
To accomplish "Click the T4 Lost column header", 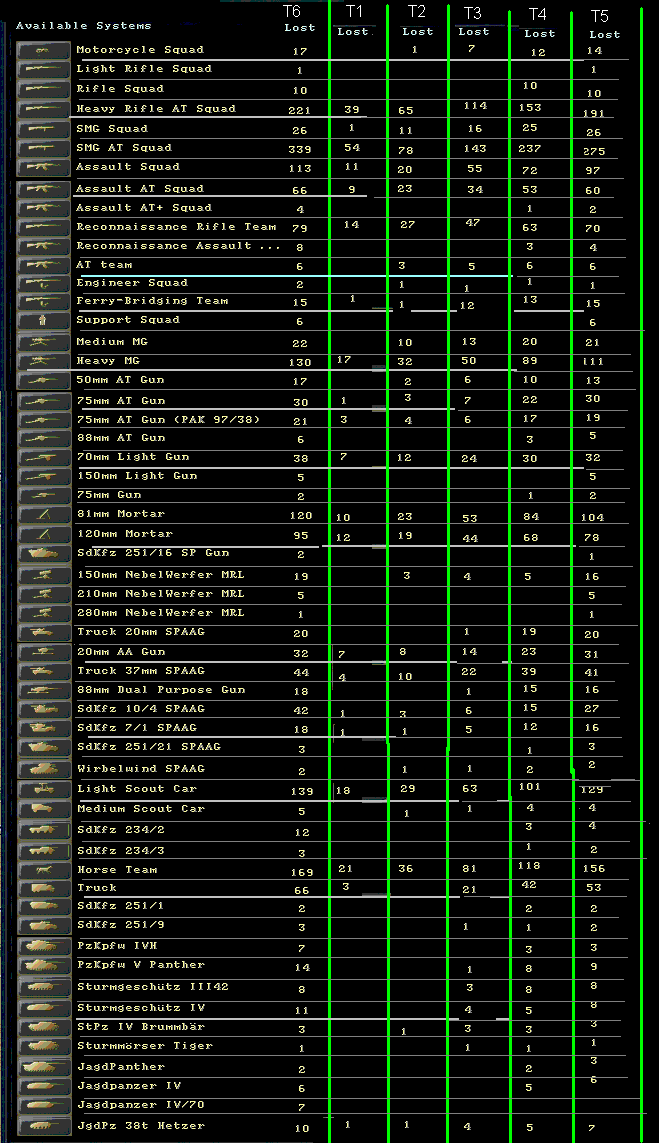I will [538, 23].
